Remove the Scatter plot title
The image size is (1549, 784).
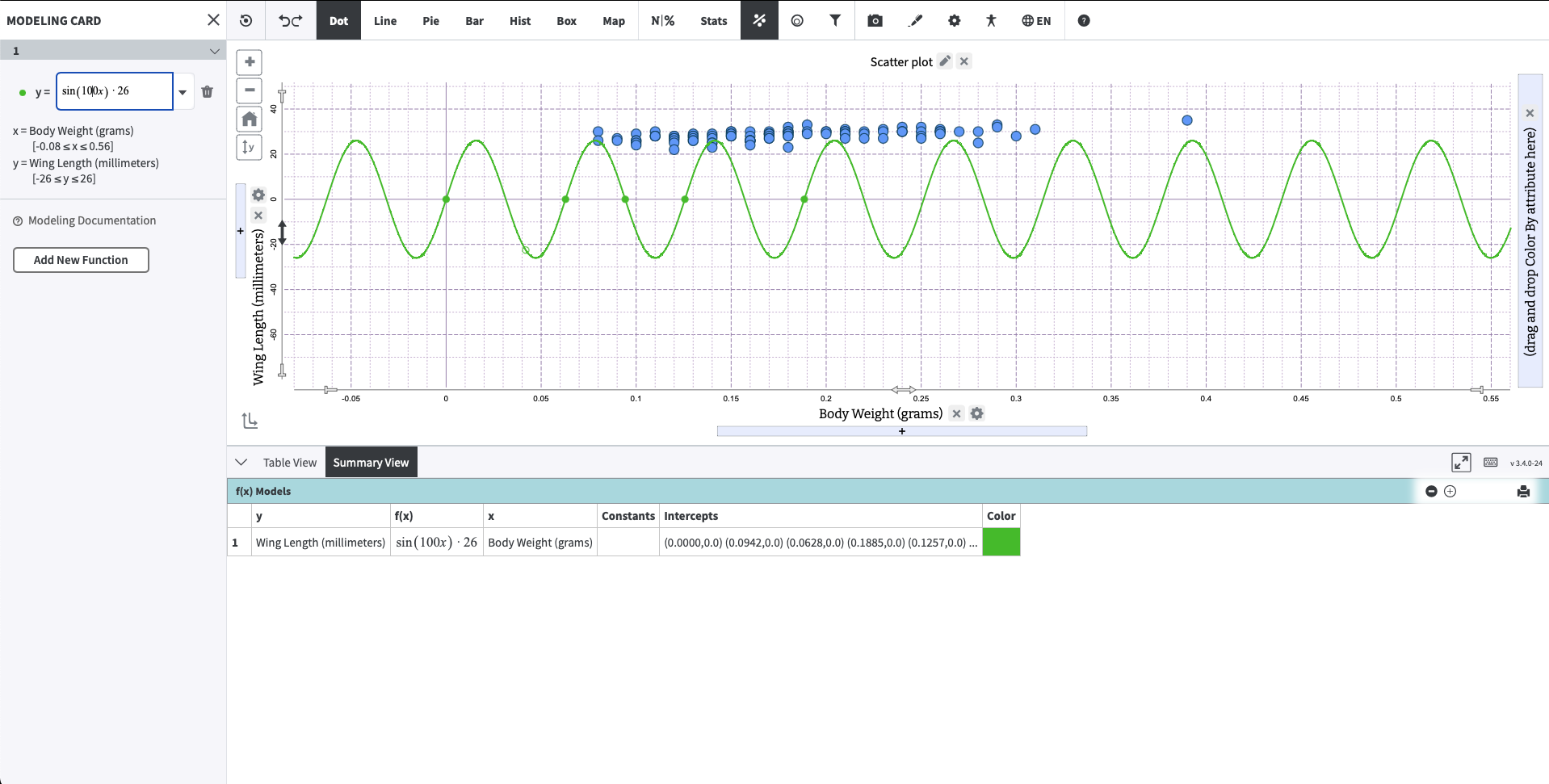(x=963, y=61)
